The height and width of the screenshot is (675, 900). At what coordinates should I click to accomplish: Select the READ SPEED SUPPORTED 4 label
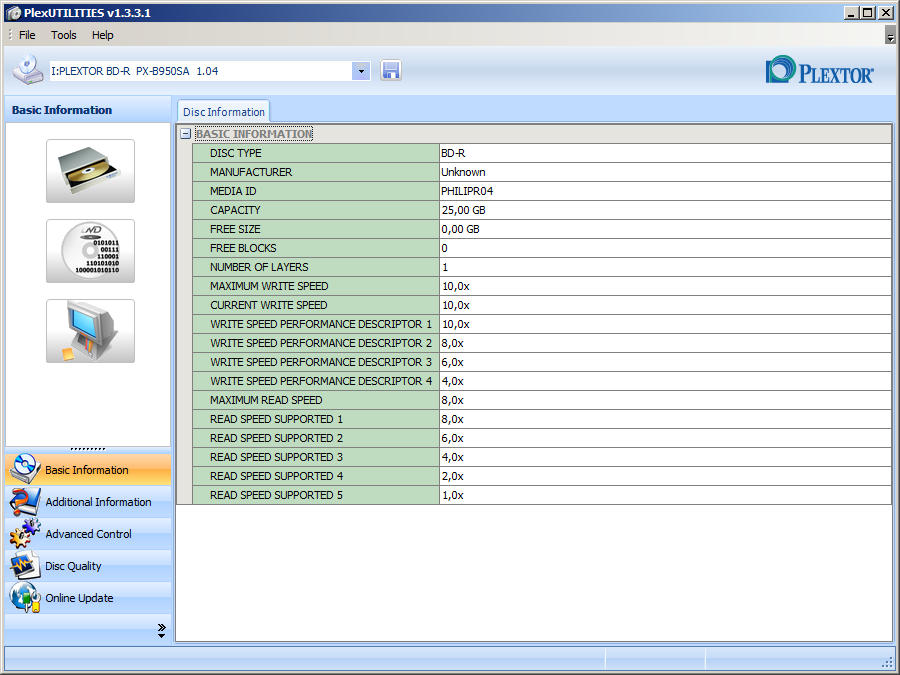point(276,476)
